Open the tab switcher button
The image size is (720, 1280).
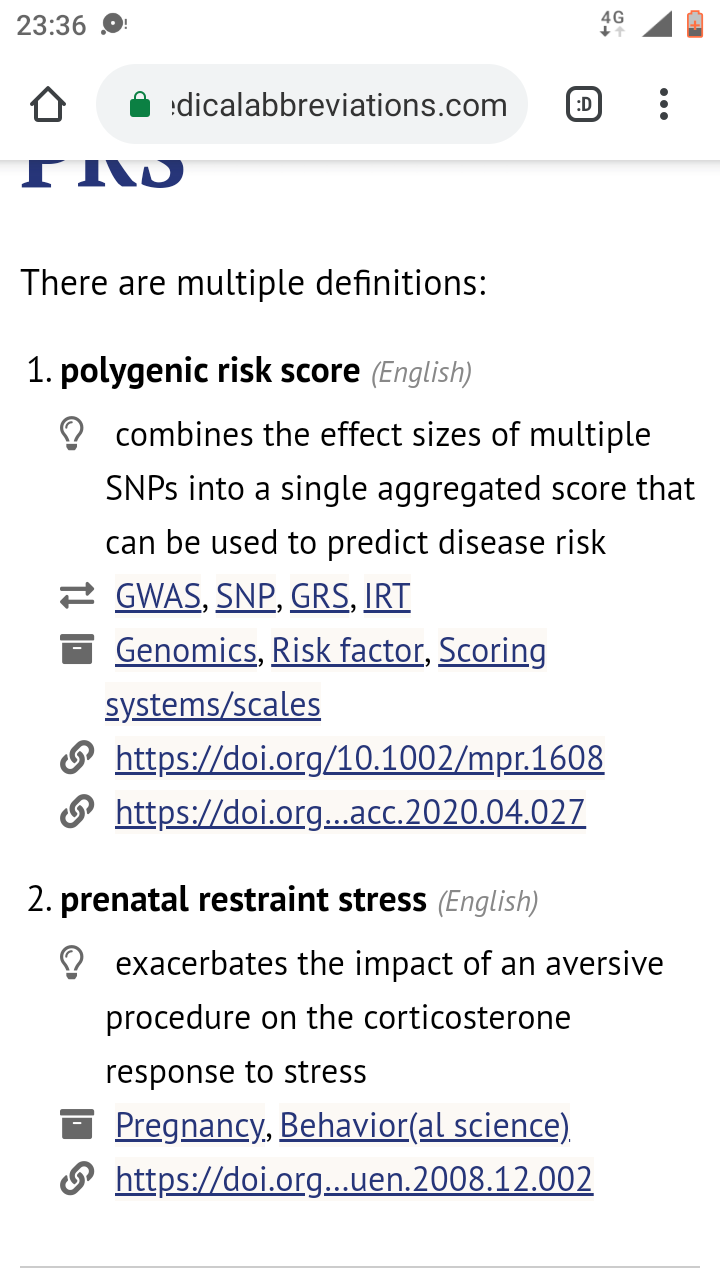click(584, 104)
